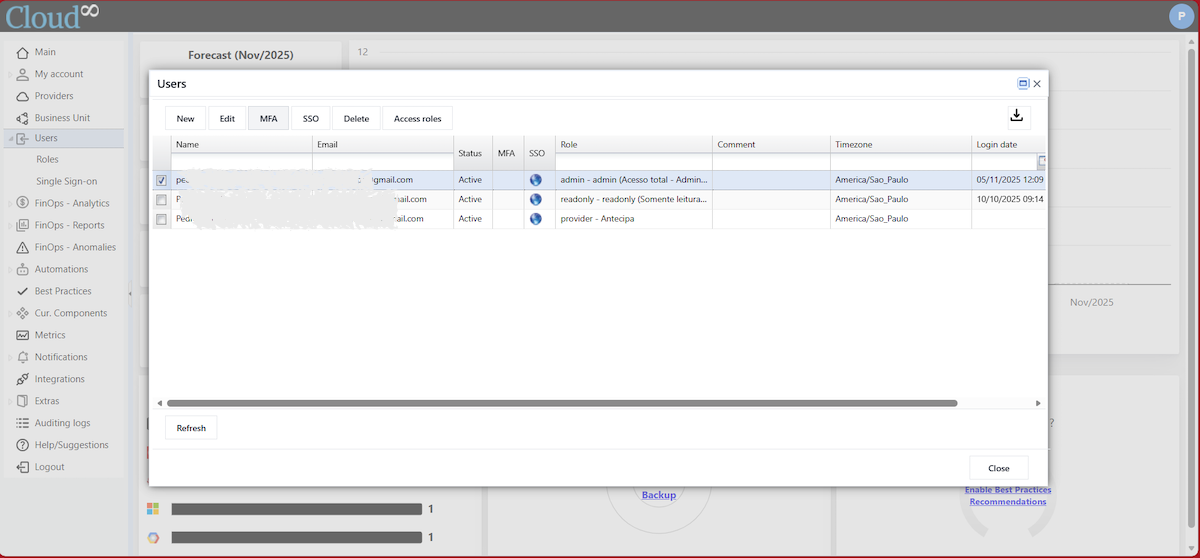This screenshot has width=1200, height=558.
Task: Focus the Comment filter field
Action: click(771, 162)
